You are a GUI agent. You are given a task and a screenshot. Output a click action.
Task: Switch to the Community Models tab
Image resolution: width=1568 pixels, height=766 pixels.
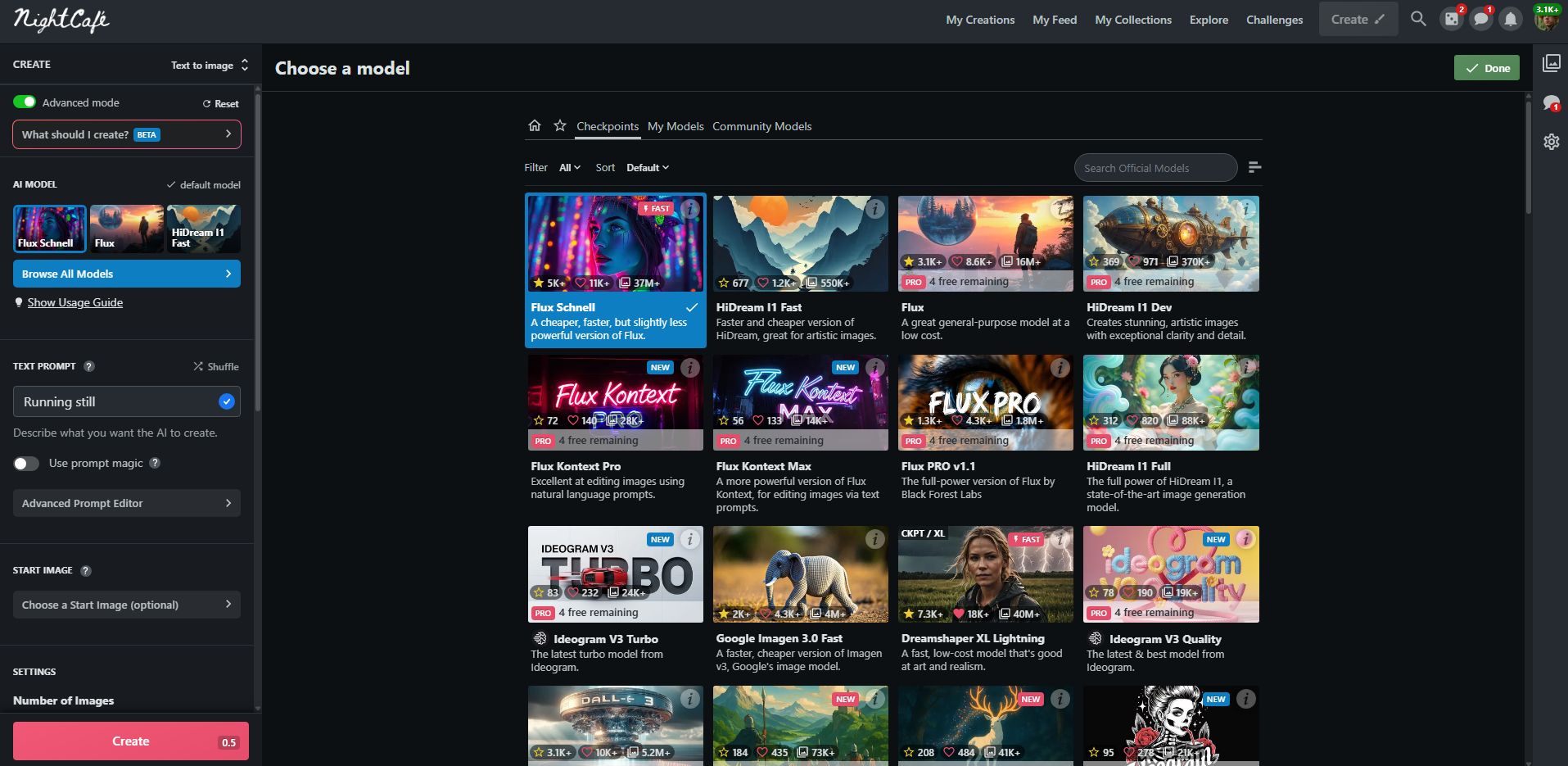pos(761,126)
